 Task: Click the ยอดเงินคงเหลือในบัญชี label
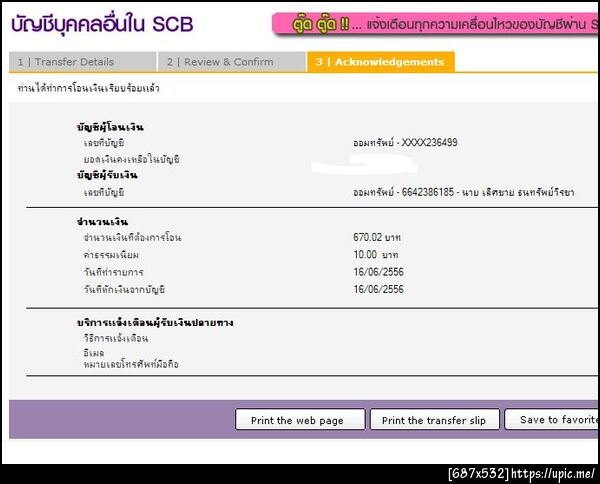pyautogui.click(x=132, y=159)
